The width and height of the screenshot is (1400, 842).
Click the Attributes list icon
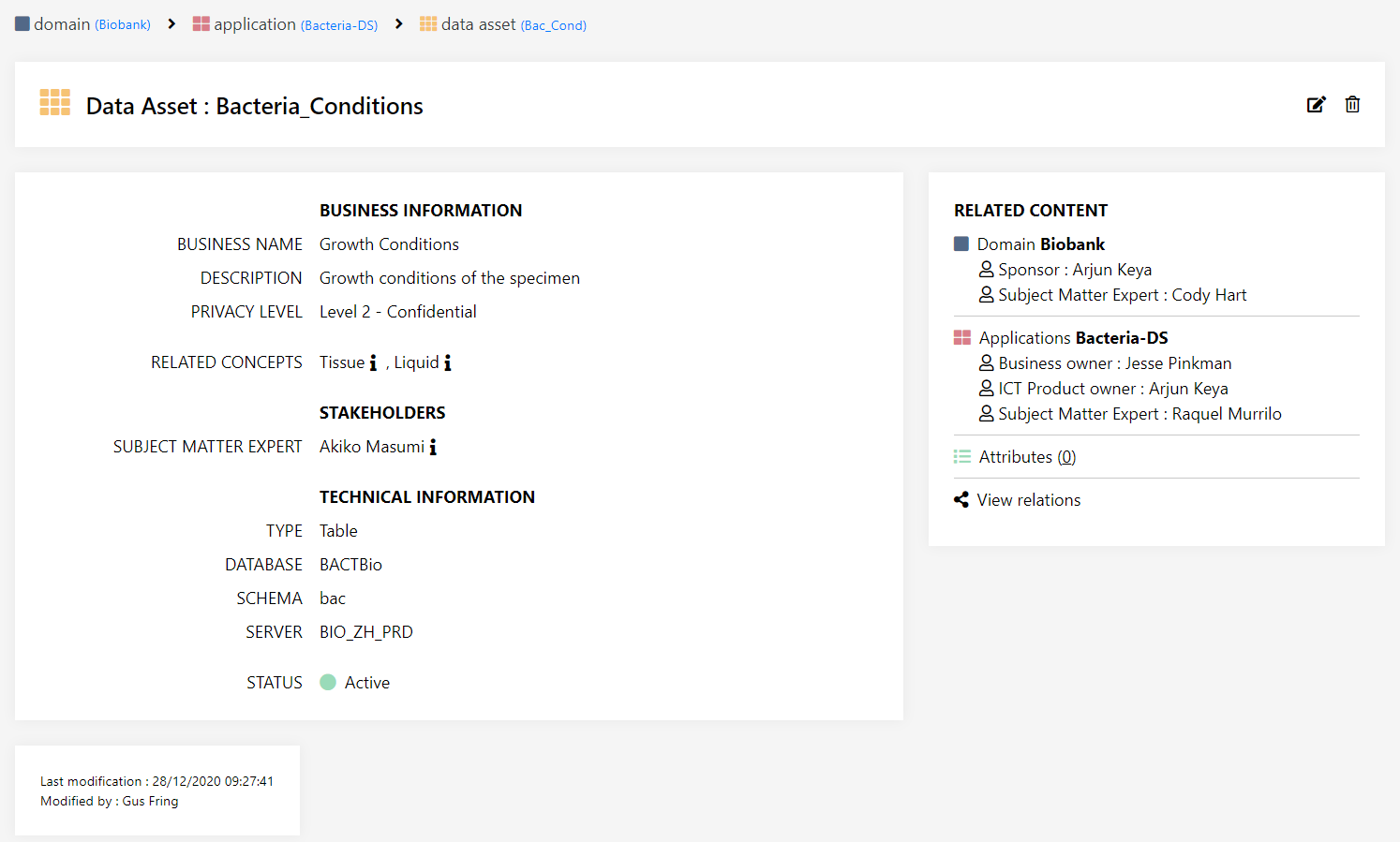point(962,457)
